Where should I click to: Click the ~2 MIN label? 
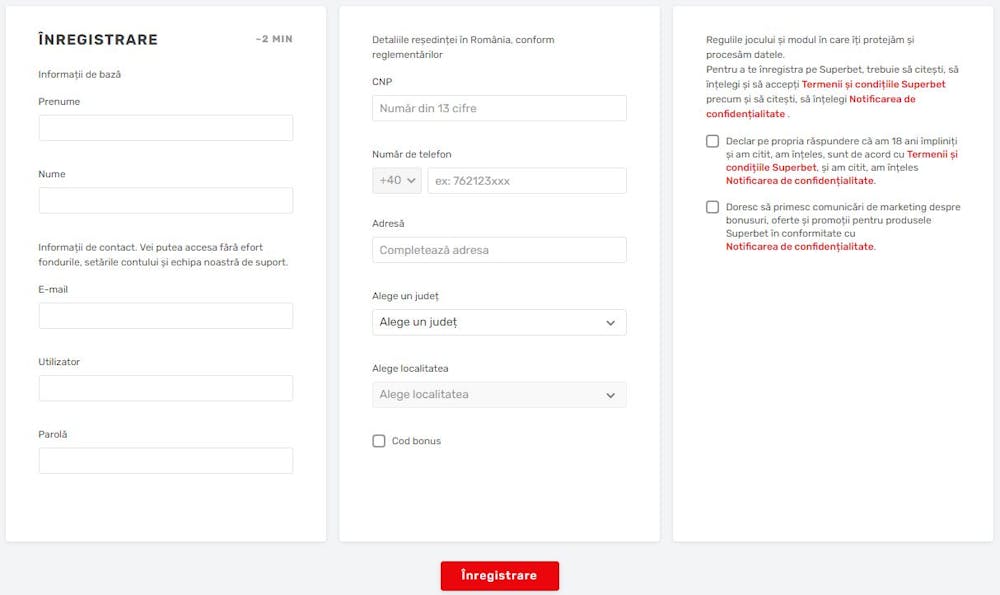(274, 39)
